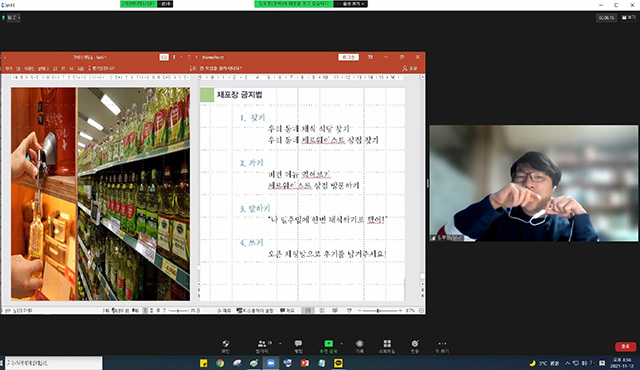640x370 pixels.
Task: Click the Windows taskbar search box
Action: 53,363
